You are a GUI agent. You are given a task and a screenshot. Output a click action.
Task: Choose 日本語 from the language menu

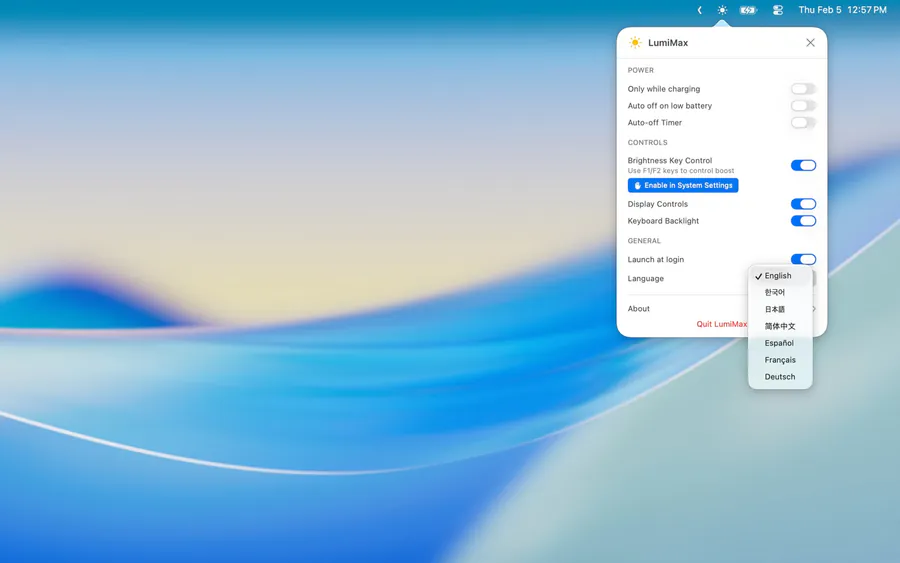click(x=781, y=309)
